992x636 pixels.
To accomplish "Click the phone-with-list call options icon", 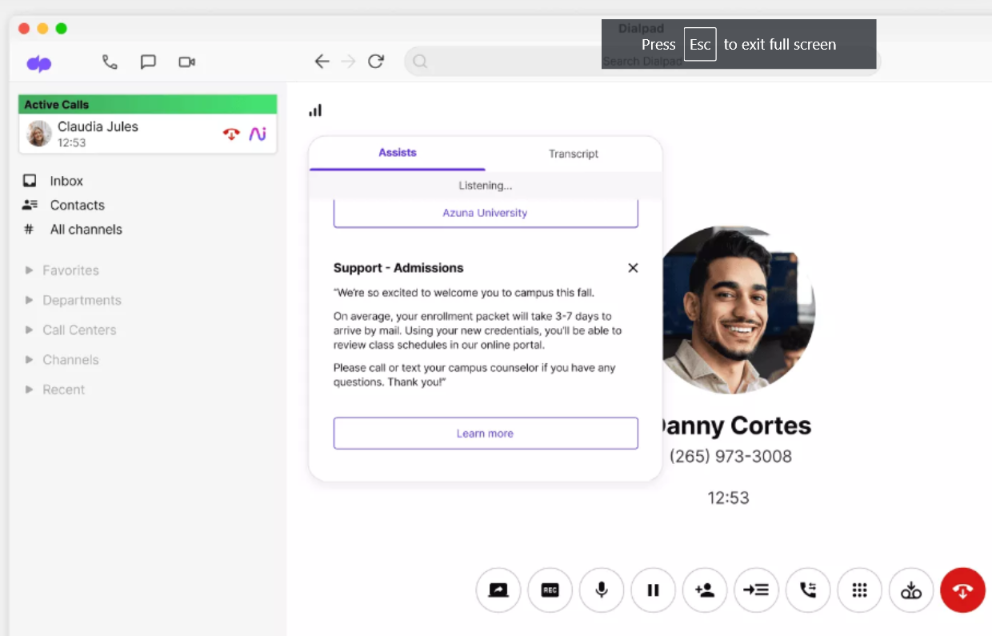I will 808,590.
